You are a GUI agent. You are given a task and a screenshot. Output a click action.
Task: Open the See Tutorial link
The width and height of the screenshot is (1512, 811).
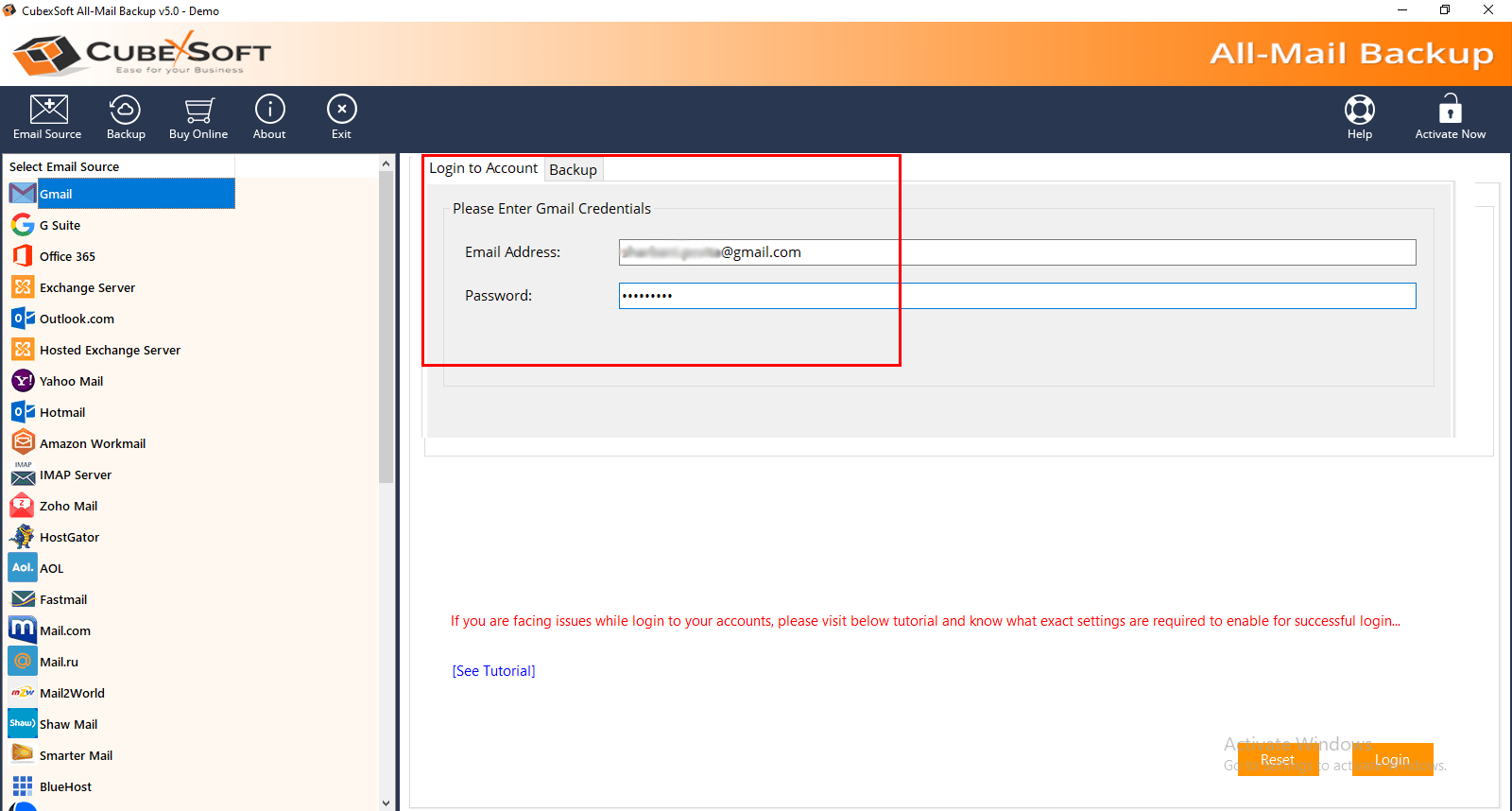tap(493, 671)
